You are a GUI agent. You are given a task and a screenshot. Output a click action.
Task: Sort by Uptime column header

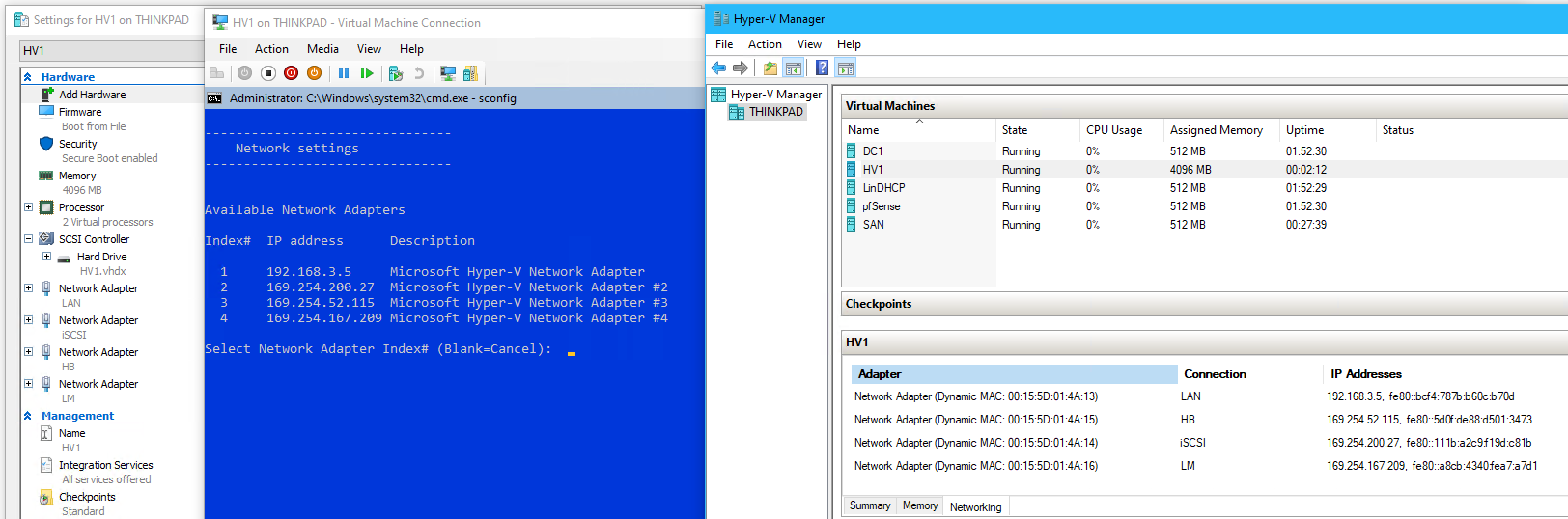tap(1328, 130)
